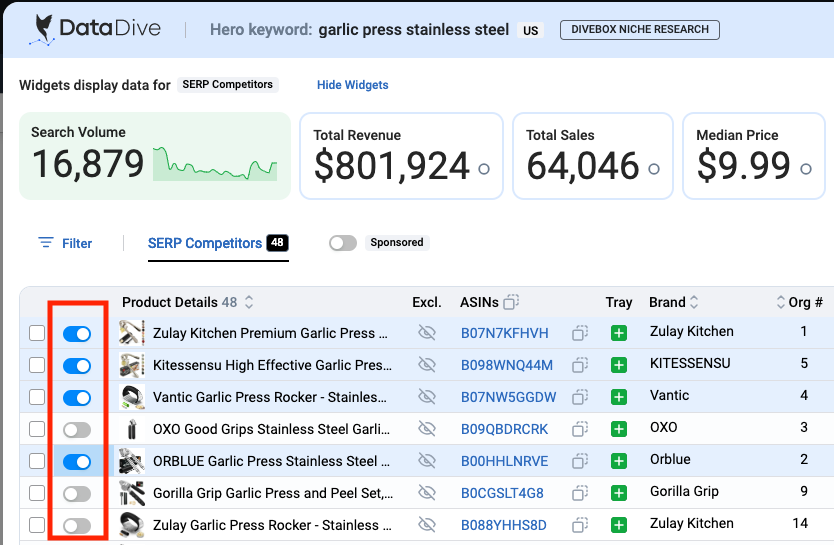This screenshot has height=545, width=834.
Task: Sort by Org # column
Action: pyautogui.click(x=780, y=302)
